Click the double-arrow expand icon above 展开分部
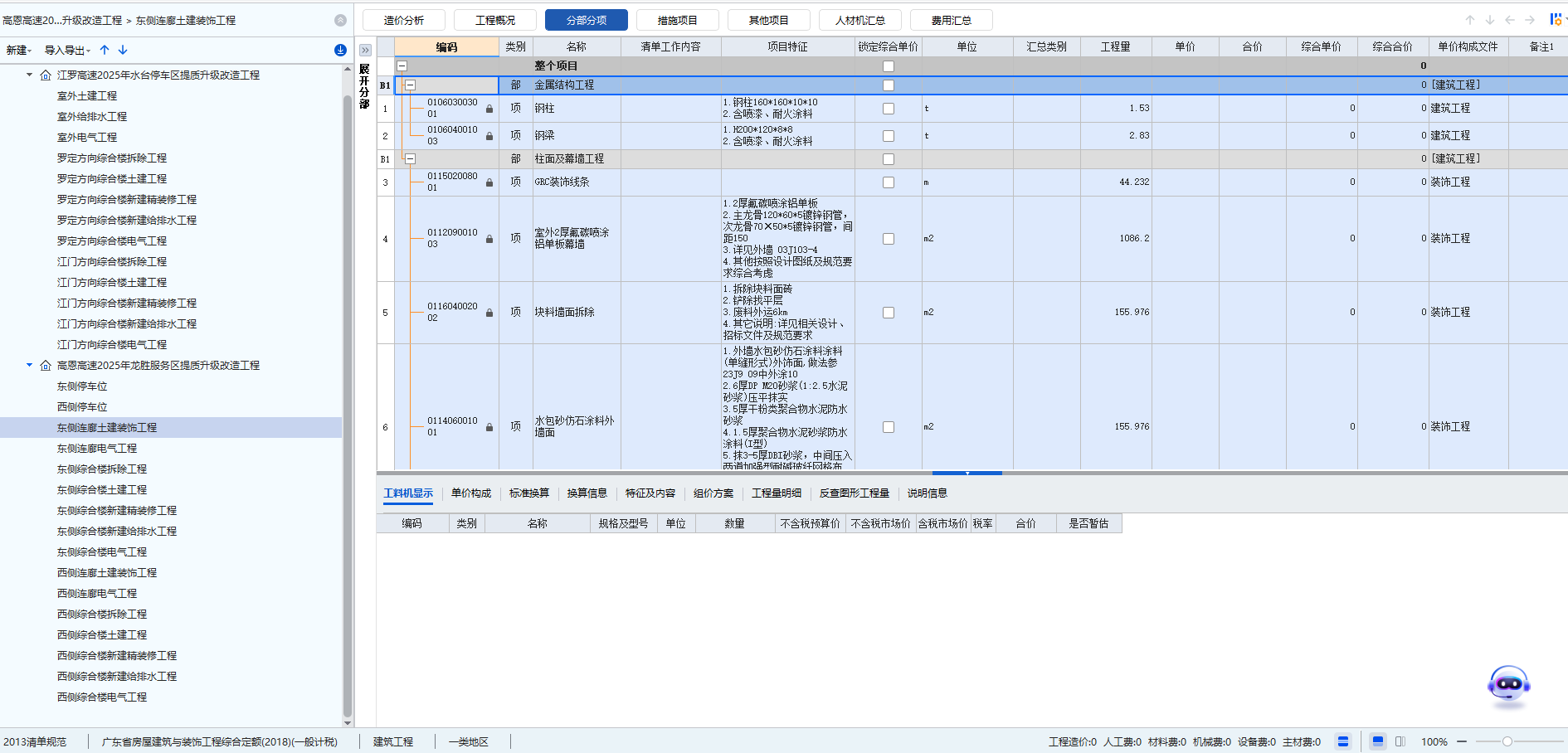 pos(365,50)
